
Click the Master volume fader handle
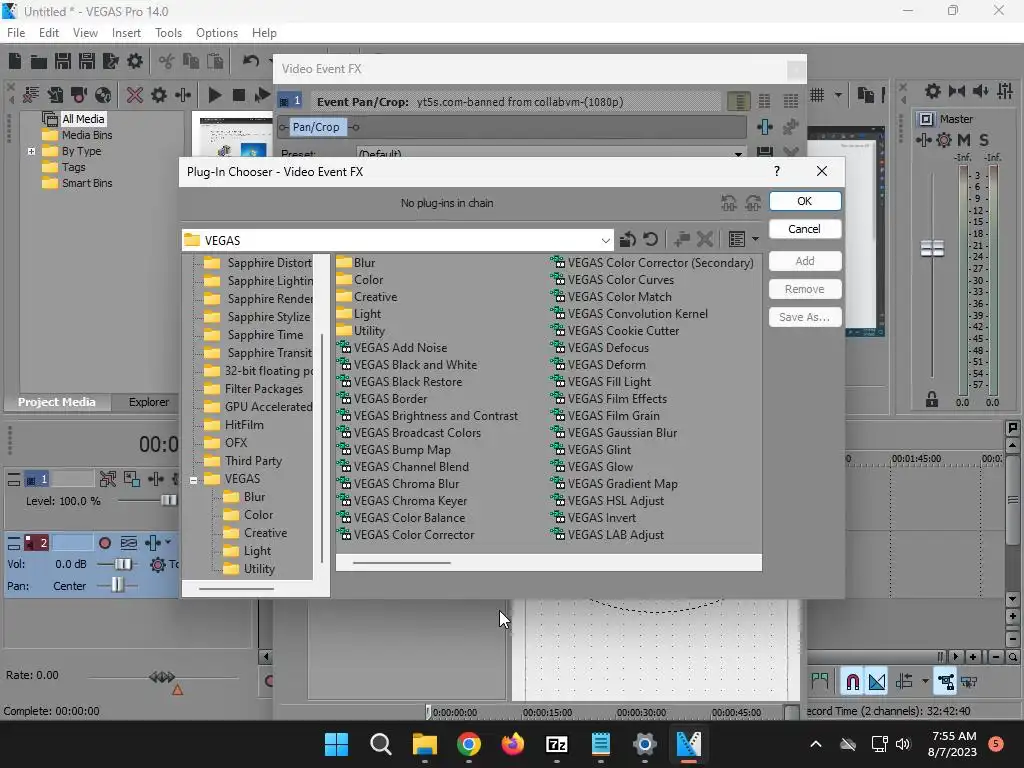(932, 249)
